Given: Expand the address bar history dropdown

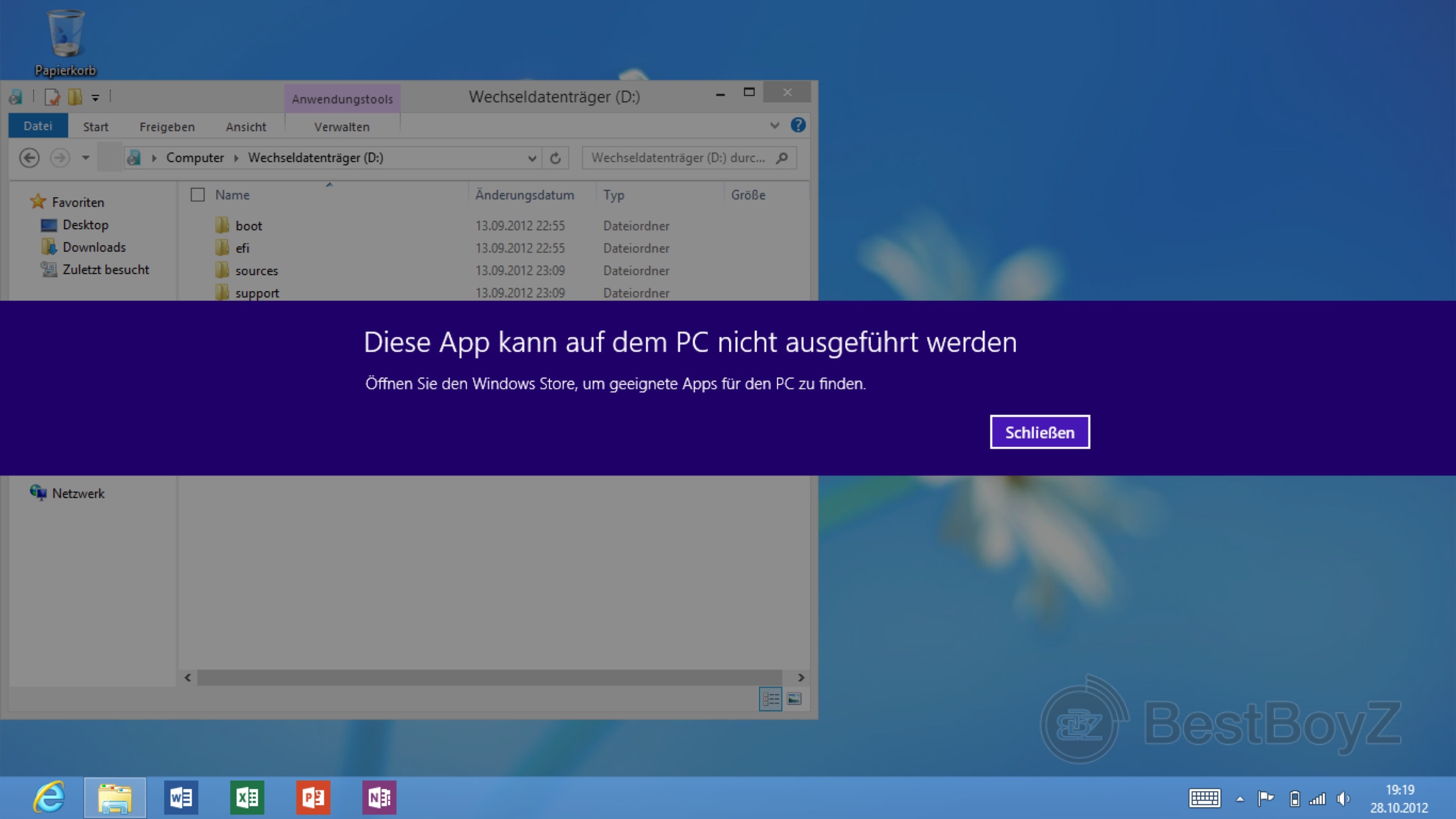Looking at the screenshot, I should click(x=532, y=158).
